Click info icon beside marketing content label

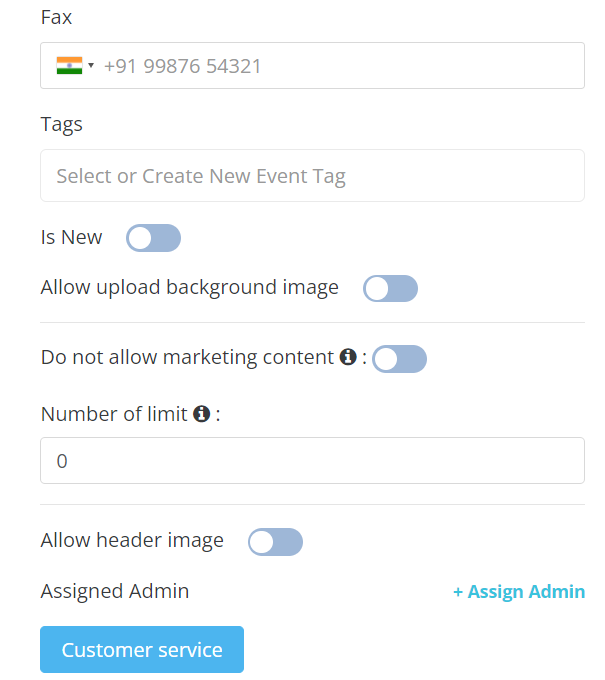(x=348, y=357)
